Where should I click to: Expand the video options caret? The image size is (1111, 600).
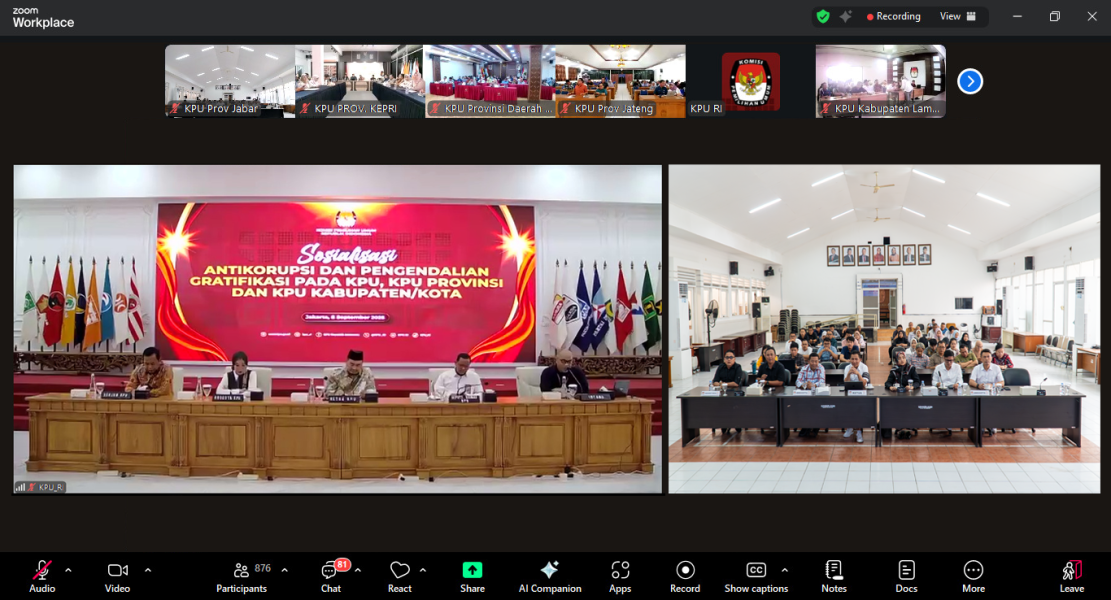(x=148, y=570)
